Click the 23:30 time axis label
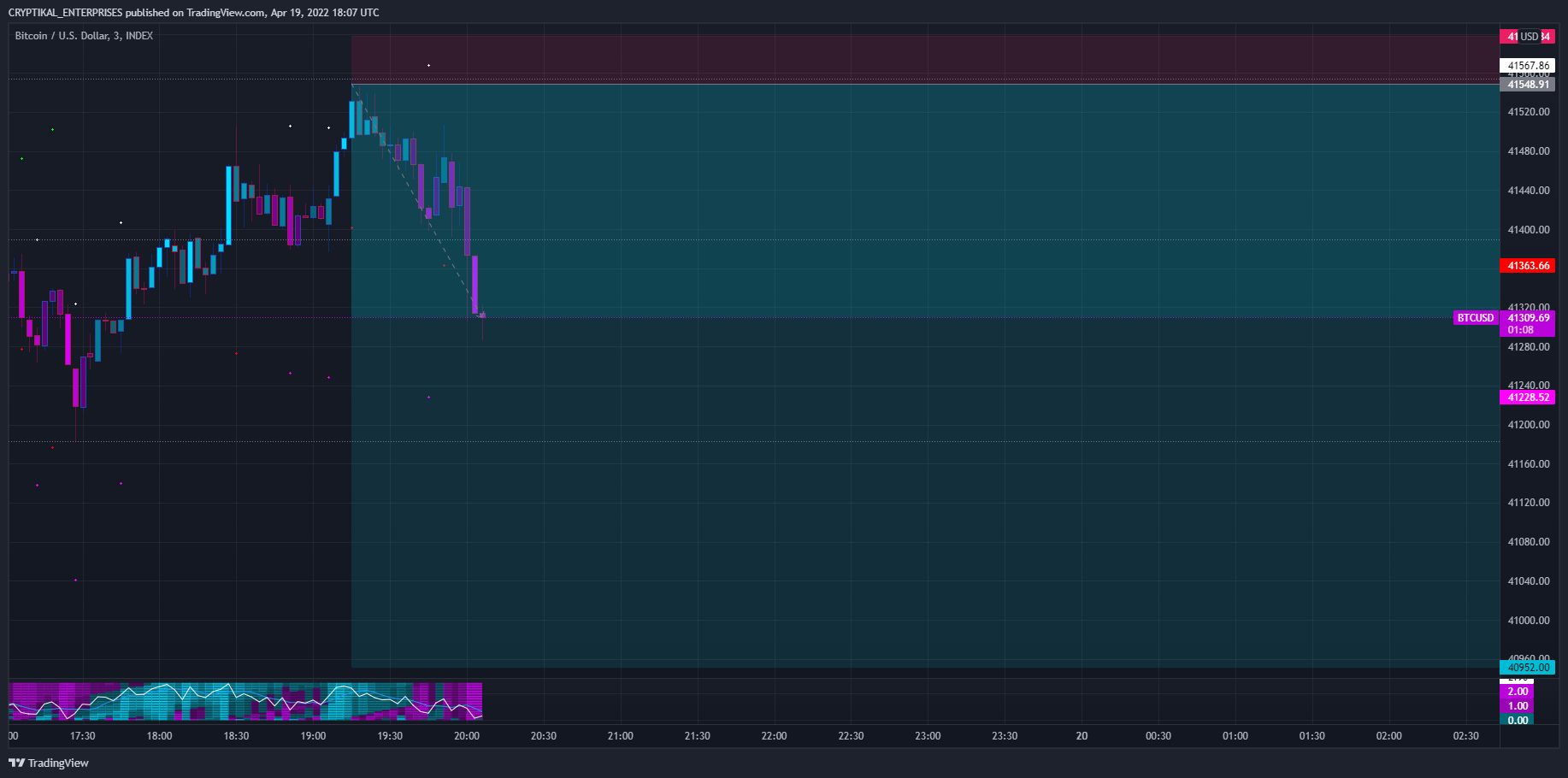Viewport: 1568px width, 778px height. 1005,736
